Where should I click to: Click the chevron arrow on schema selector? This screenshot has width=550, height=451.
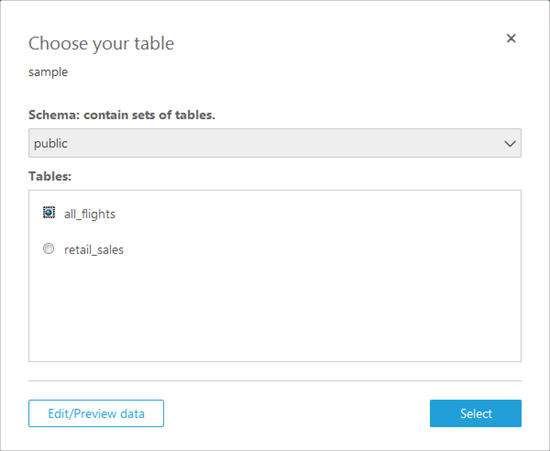509,143
